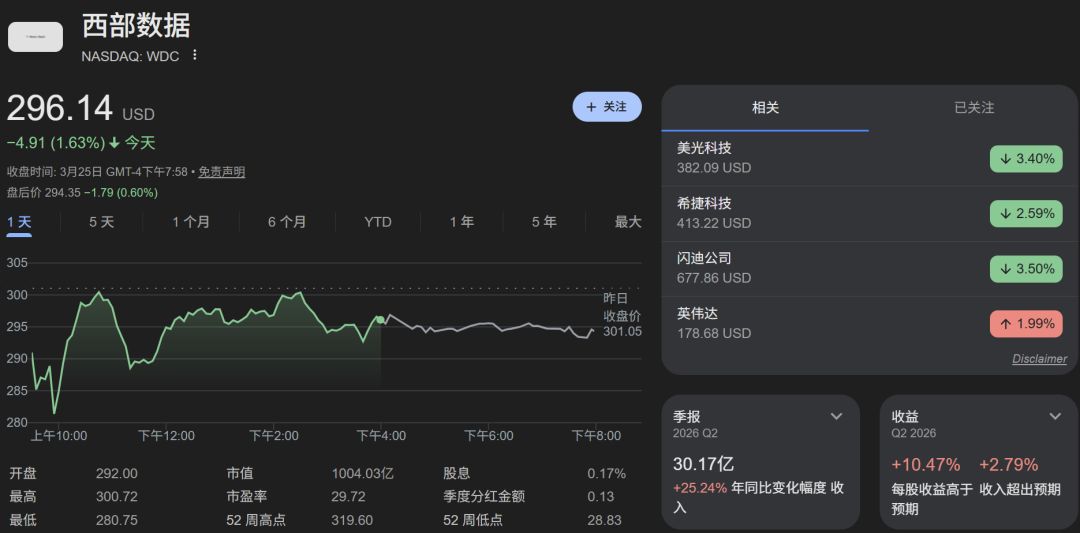The height and width of the screenshot is (533, 1080).
Task: Show the YTD chart range
Action: (377, 222)
